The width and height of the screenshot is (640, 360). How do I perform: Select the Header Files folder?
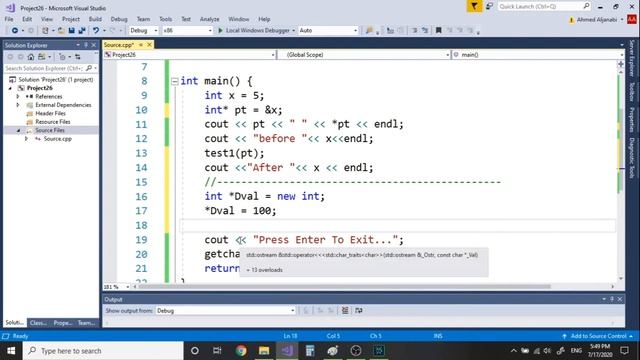(x=50, y=113)
